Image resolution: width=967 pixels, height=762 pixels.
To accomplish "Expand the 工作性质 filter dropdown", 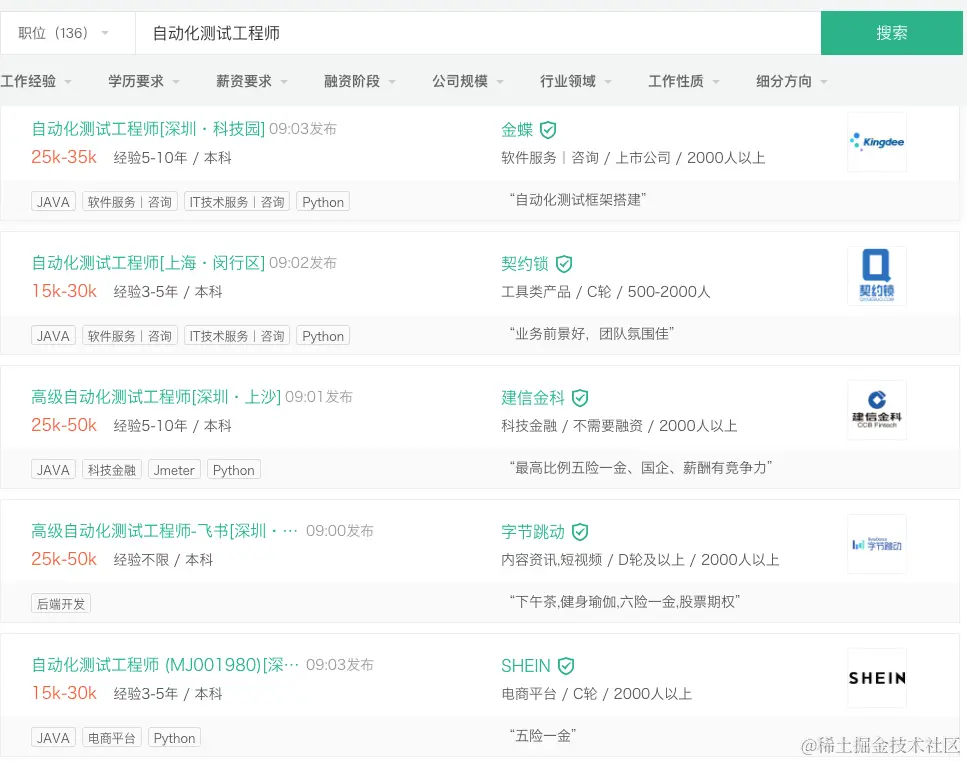I will (x=683, y=81).
